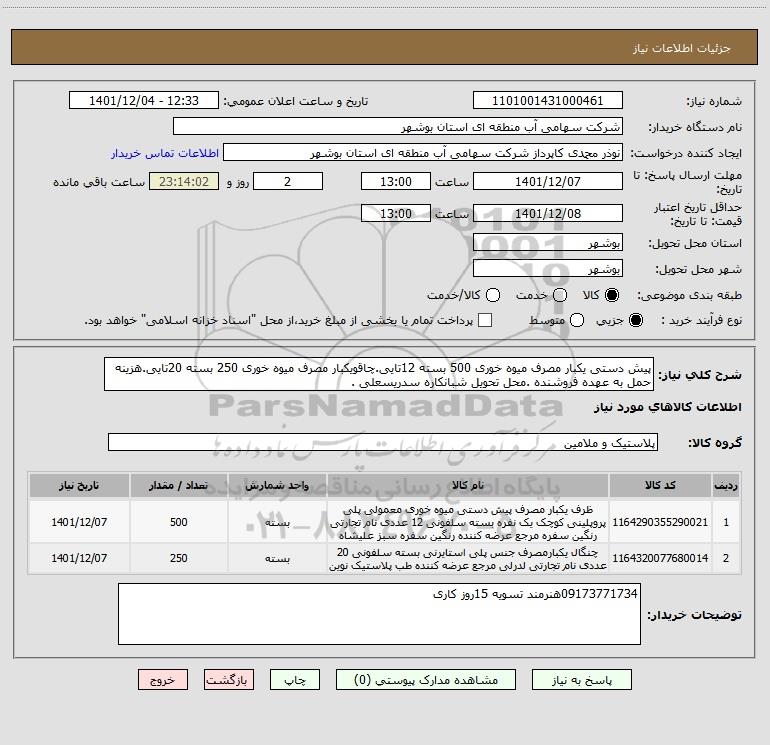Image resolution: width=770 pixels, height=745 pixels.
Task: Click the row number 2 cell
Action: 726,558
